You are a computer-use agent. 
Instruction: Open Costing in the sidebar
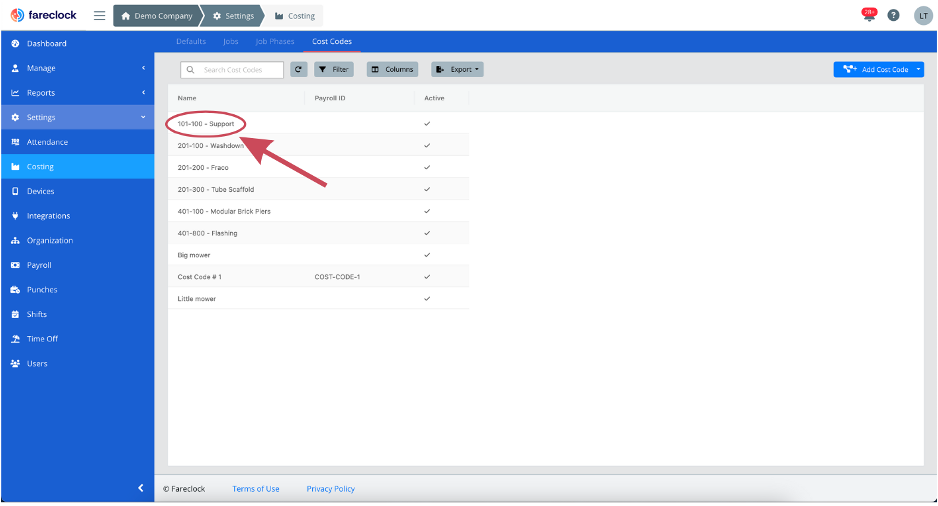77,166
